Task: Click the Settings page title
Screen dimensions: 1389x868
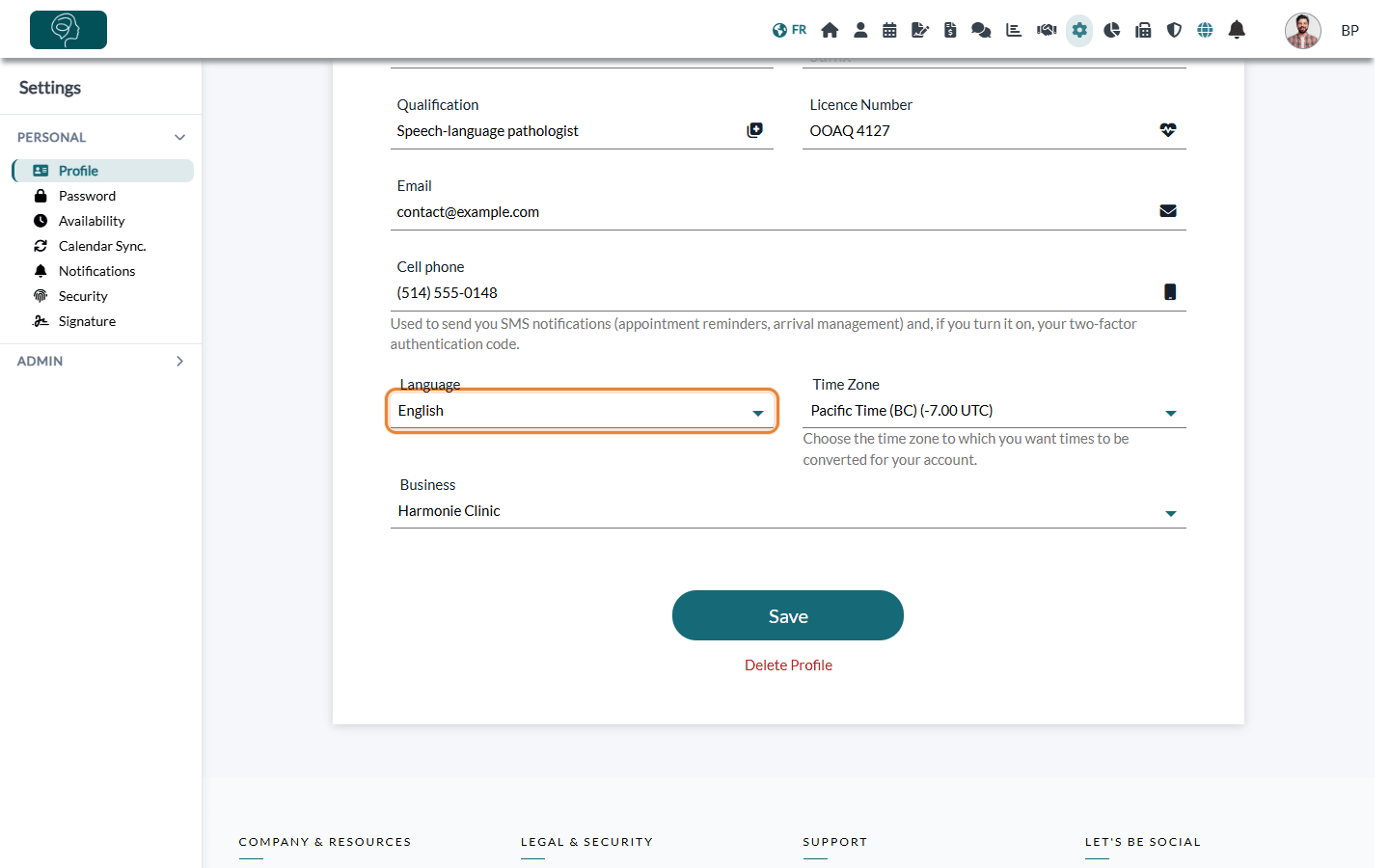Action: pos(50,88)
